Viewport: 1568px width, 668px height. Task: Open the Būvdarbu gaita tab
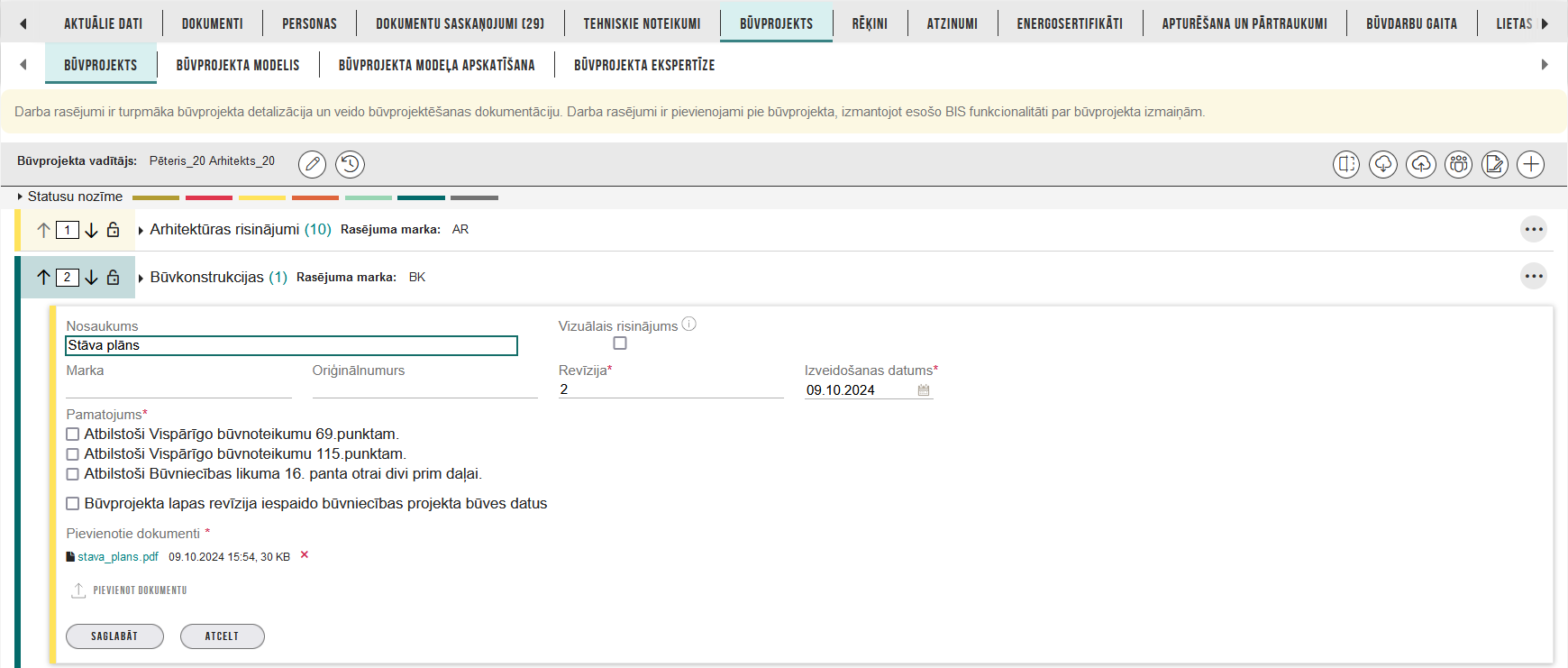[1411, 23]
